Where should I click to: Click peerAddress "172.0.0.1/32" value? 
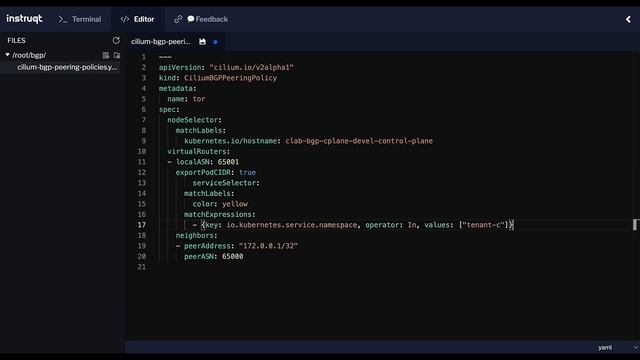coord(268,246)
